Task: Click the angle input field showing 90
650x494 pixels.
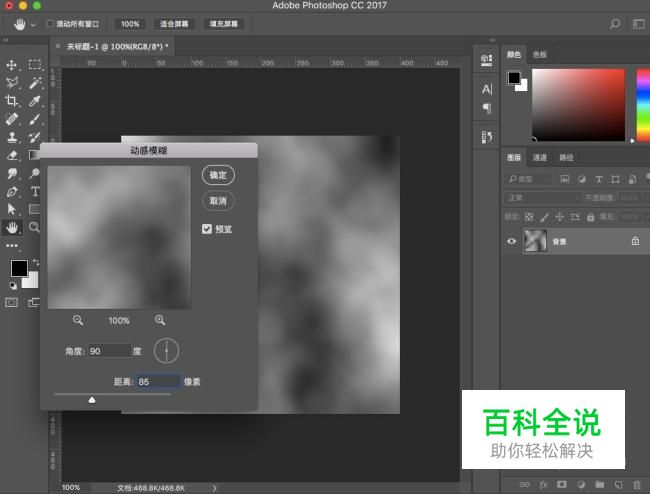Action: coord(110,351)
